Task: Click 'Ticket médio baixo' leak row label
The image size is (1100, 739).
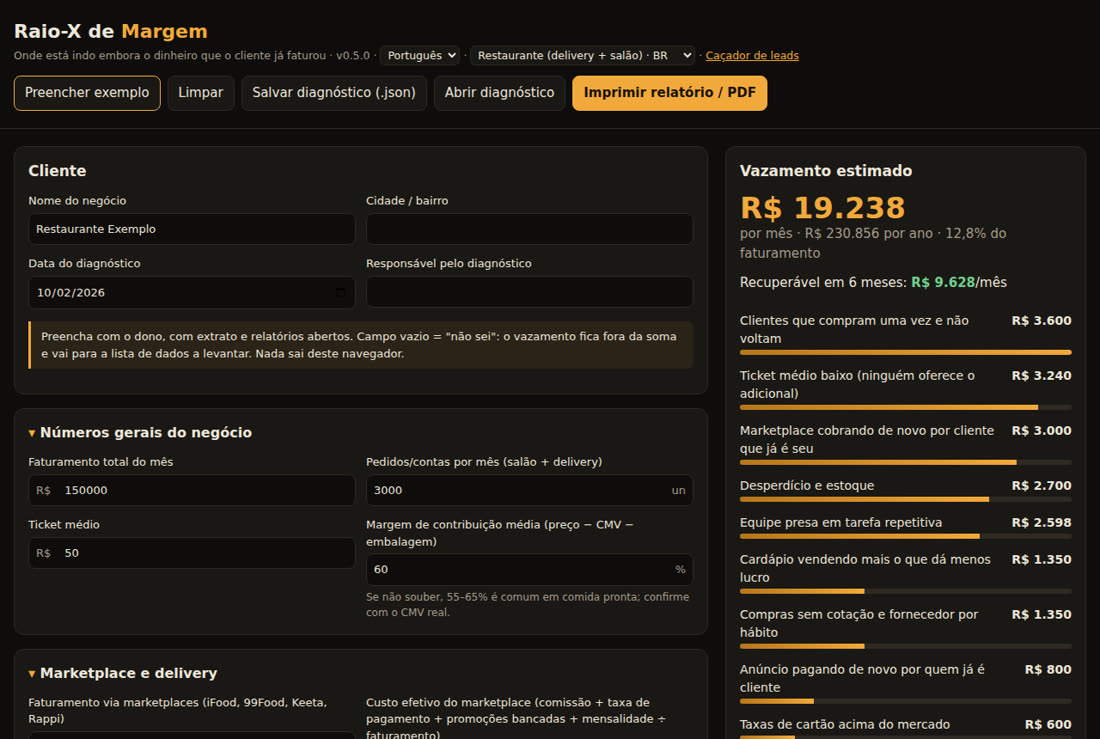Action: click(x=857, y=384)
